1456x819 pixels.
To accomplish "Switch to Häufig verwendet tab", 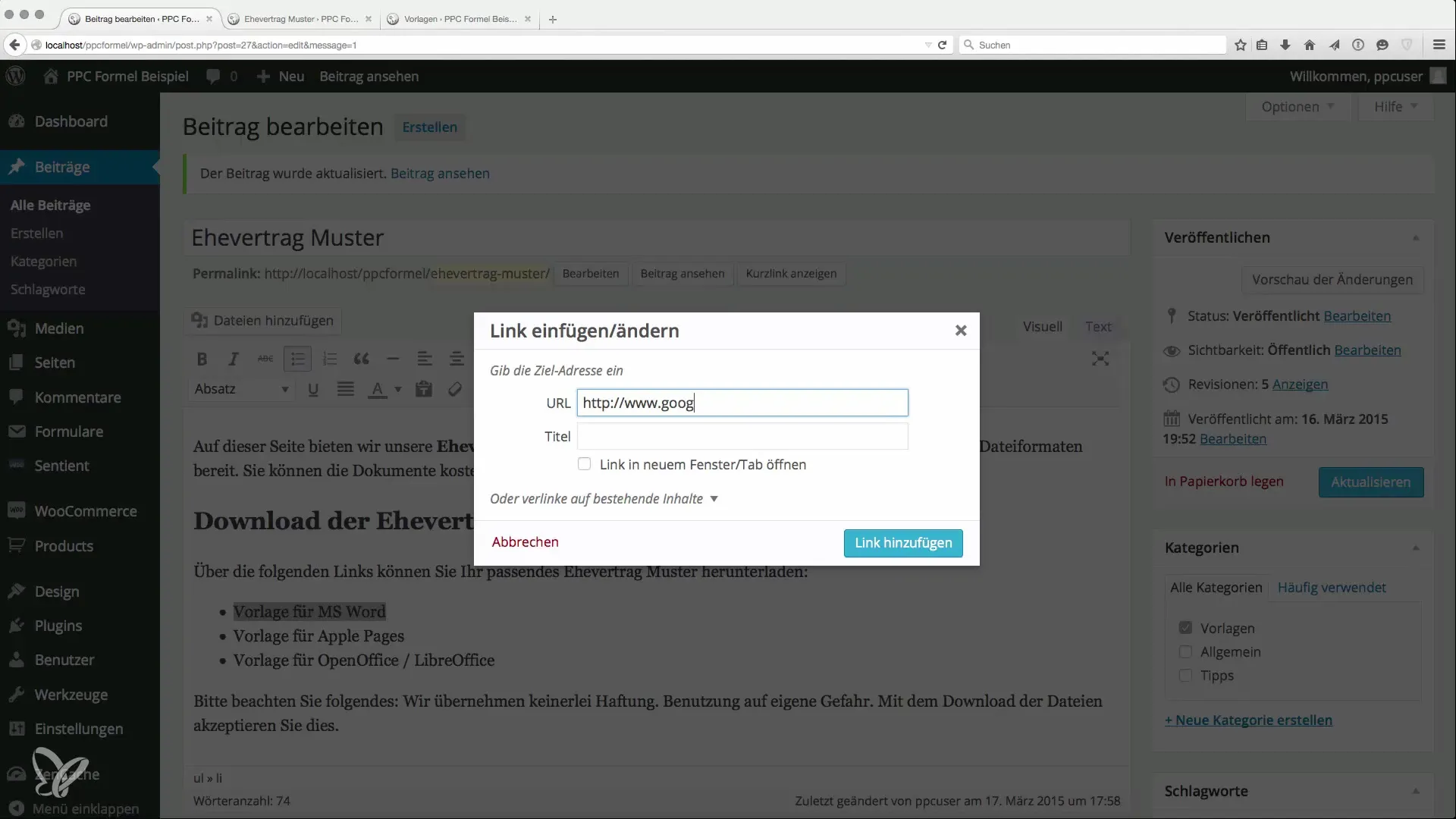I will click(1332, 588).
